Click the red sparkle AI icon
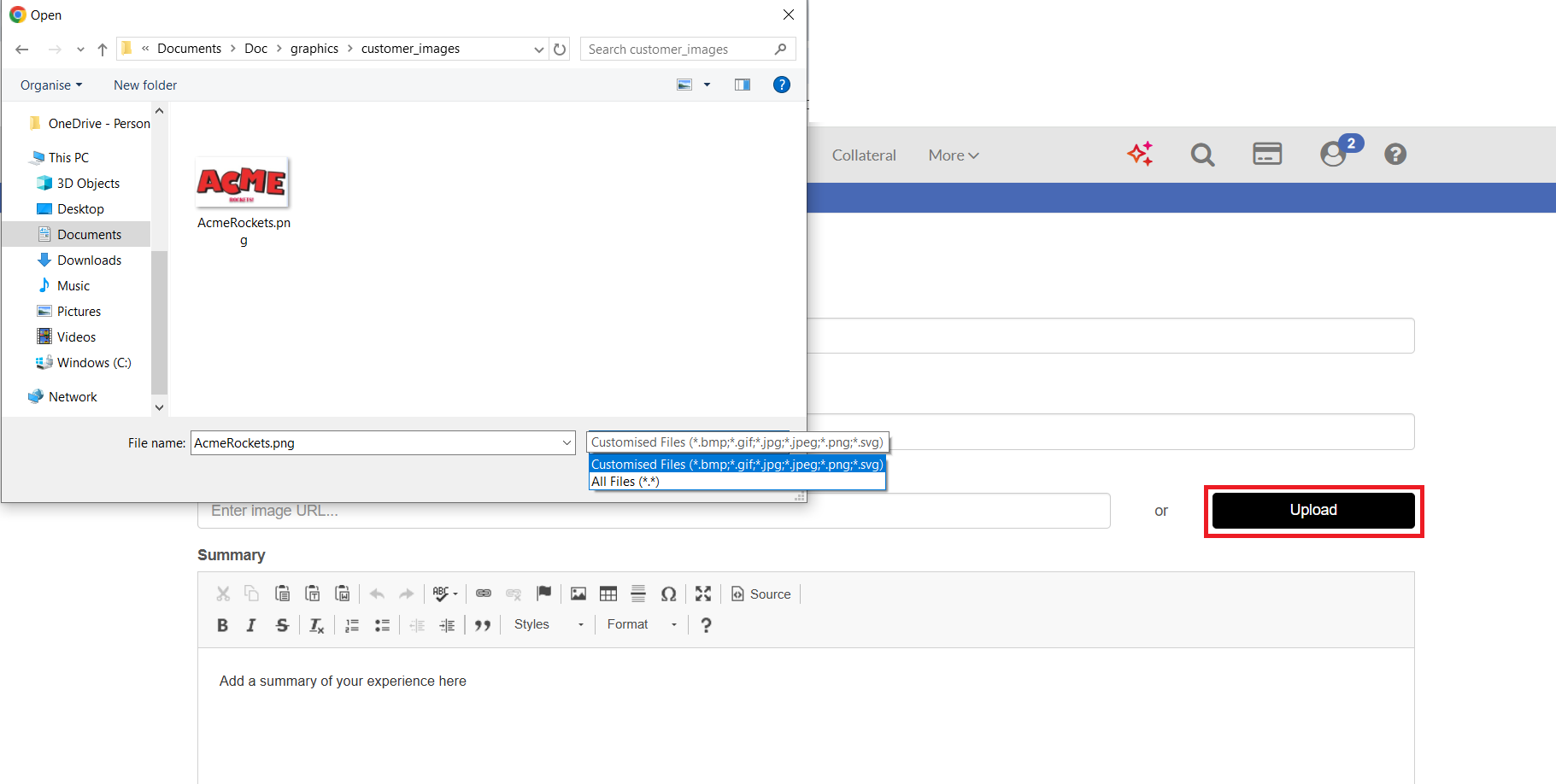 coord(1140,154)
